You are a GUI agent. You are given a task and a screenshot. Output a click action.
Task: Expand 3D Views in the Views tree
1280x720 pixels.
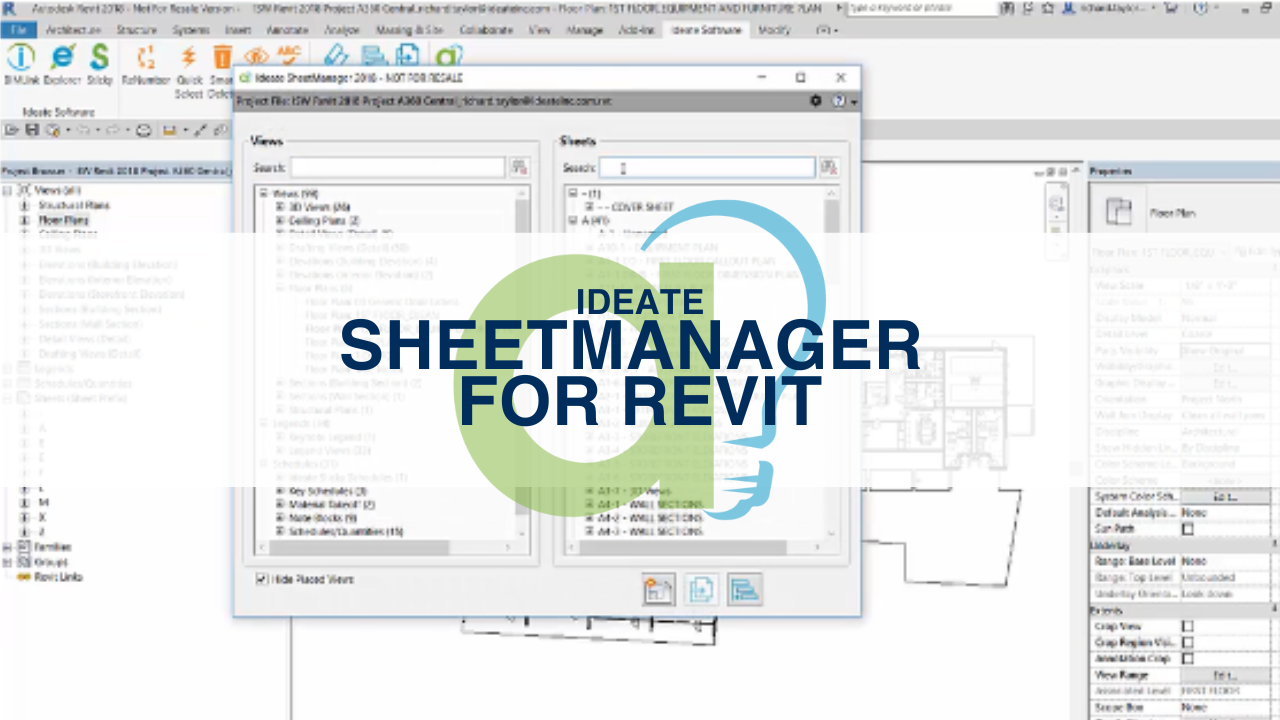279,207
